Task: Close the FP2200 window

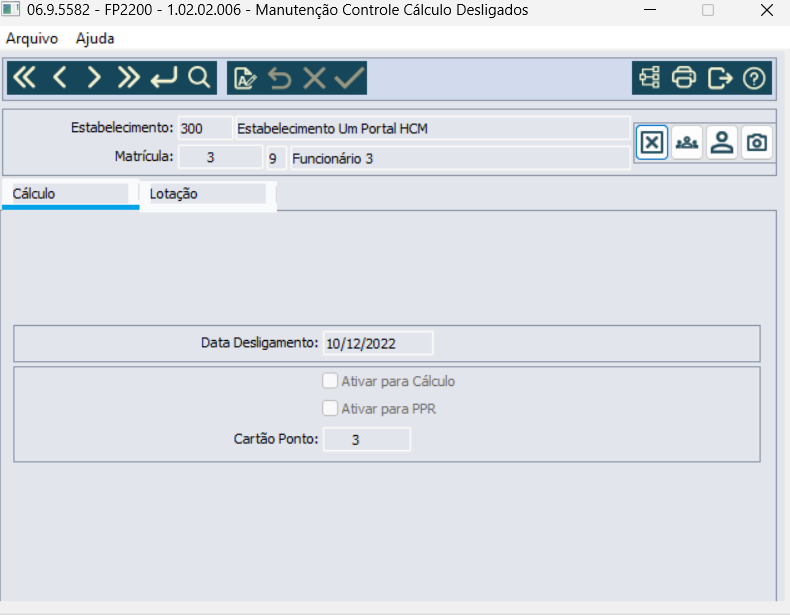Action: click(x=767, y=10)
